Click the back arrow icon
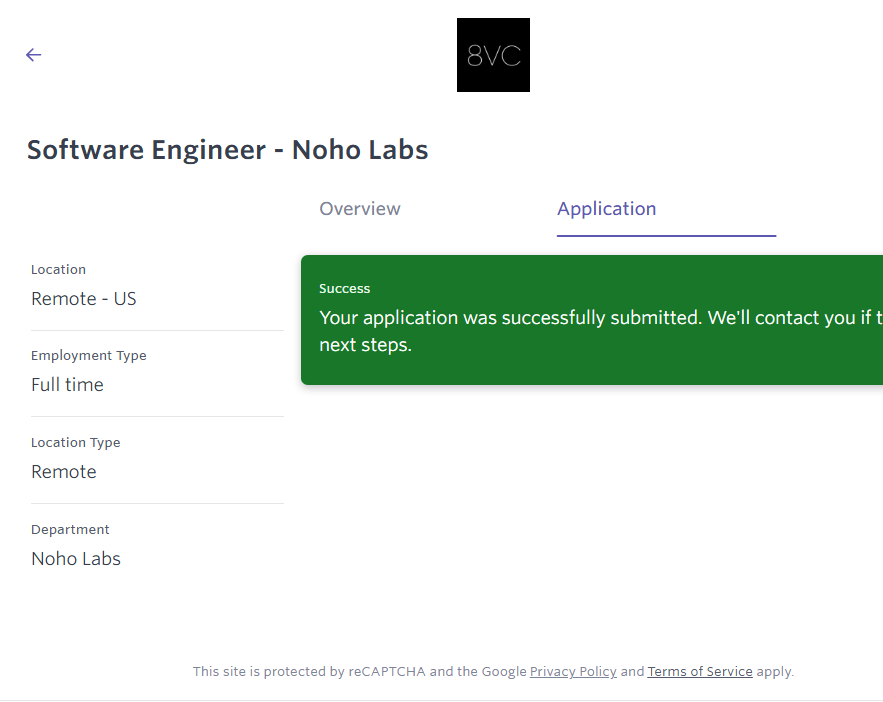This screenshot has width=883, height=702. tap(34, 55)
